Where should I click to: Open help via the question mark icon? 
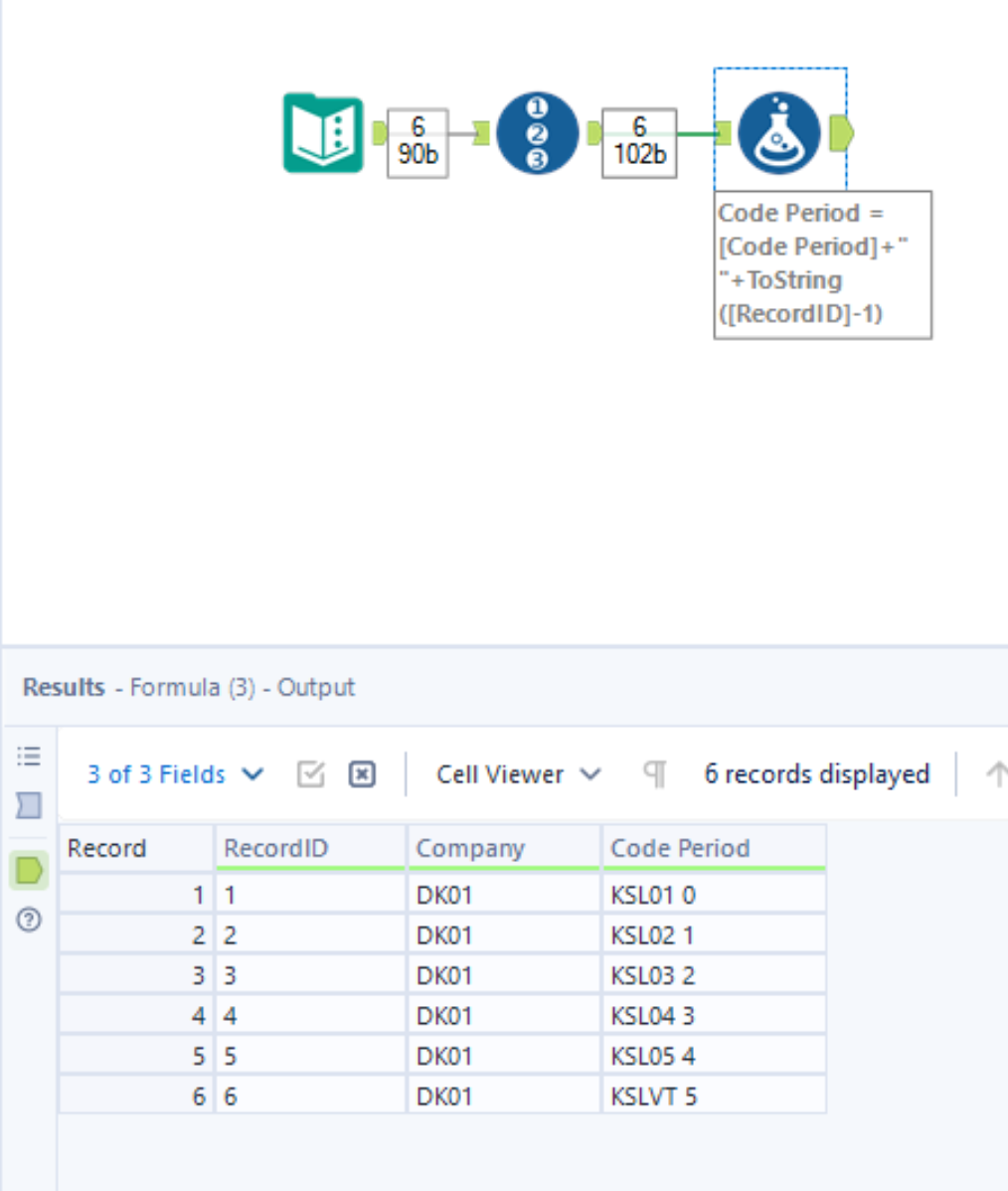pos(29,921)
